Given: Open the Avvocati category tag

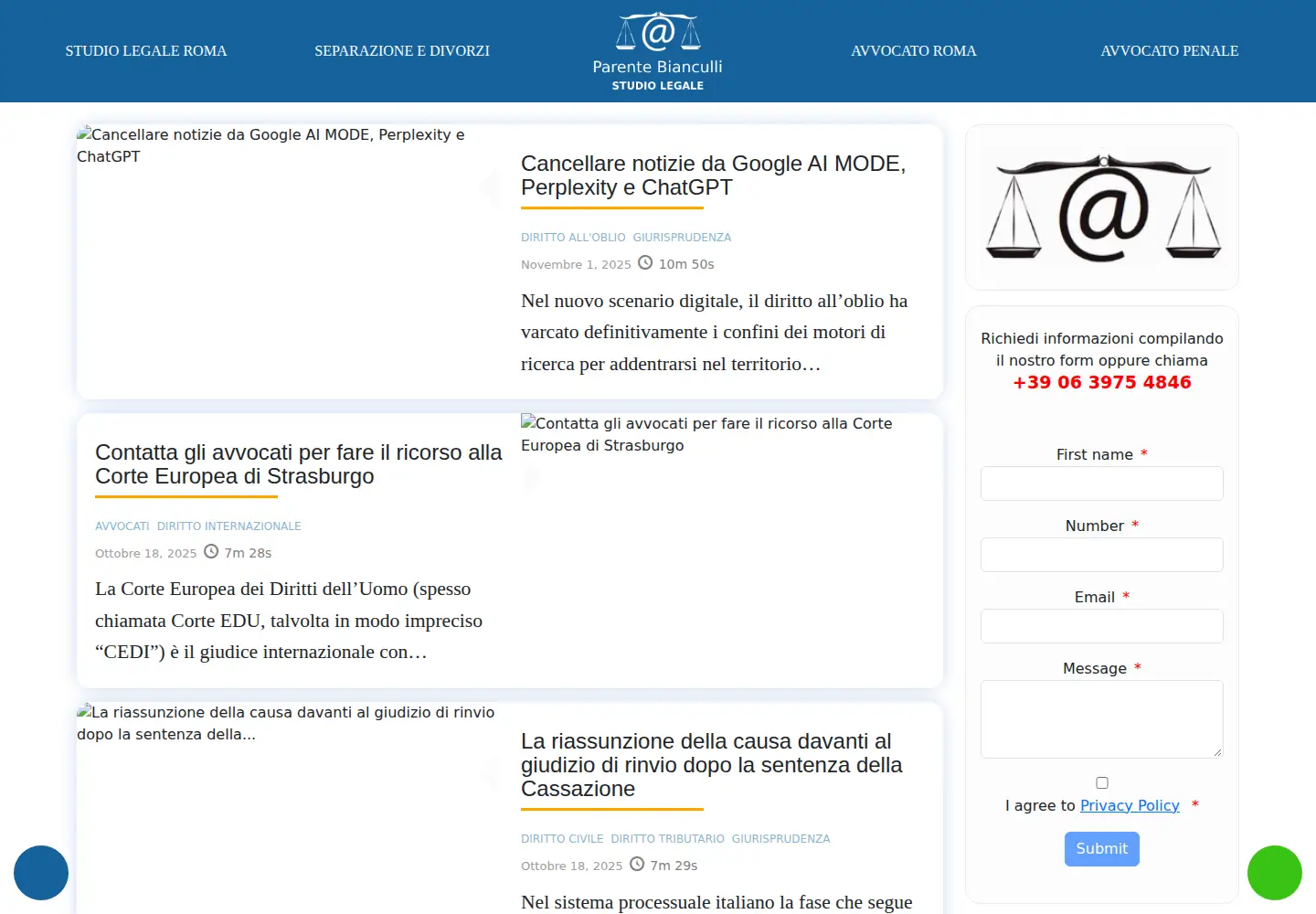Looking at the screenshot, I should coord(122,526).
